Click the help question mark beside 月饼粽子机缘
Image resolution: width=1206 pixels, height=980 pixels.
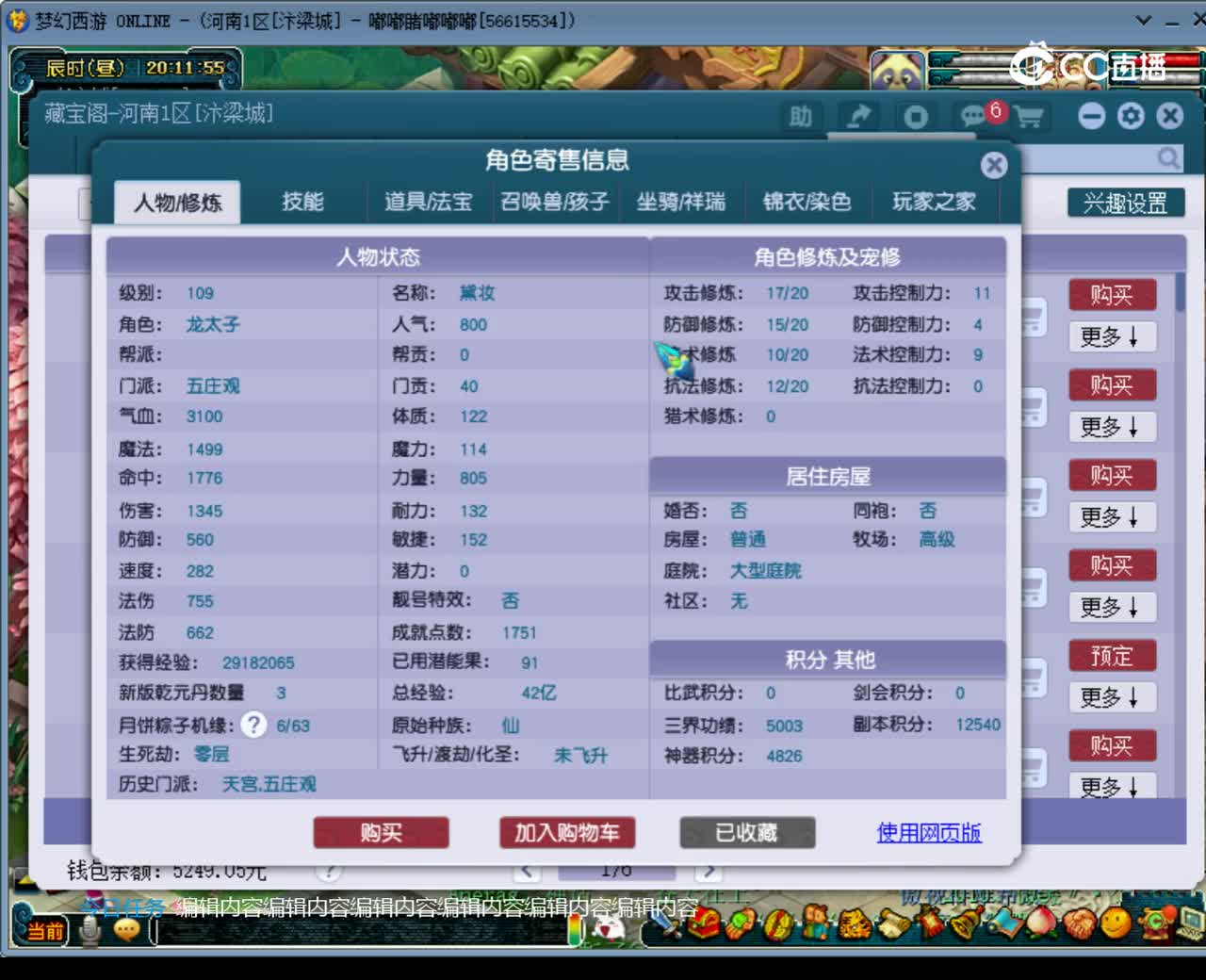click(x=253, y=725)
